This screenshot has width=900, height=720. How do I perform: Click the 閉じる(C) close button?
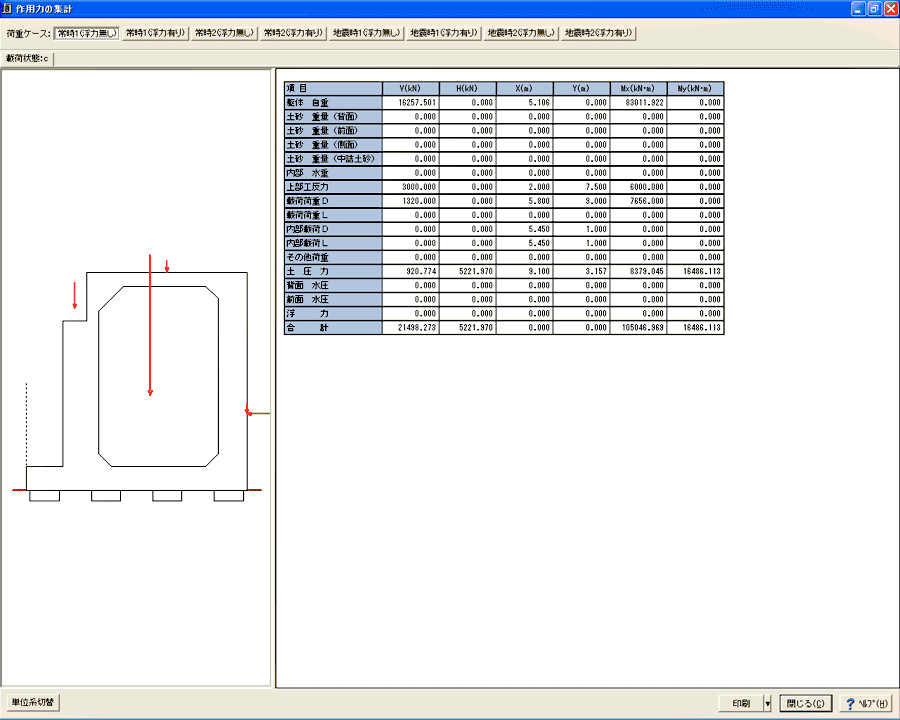coord(805,703)
